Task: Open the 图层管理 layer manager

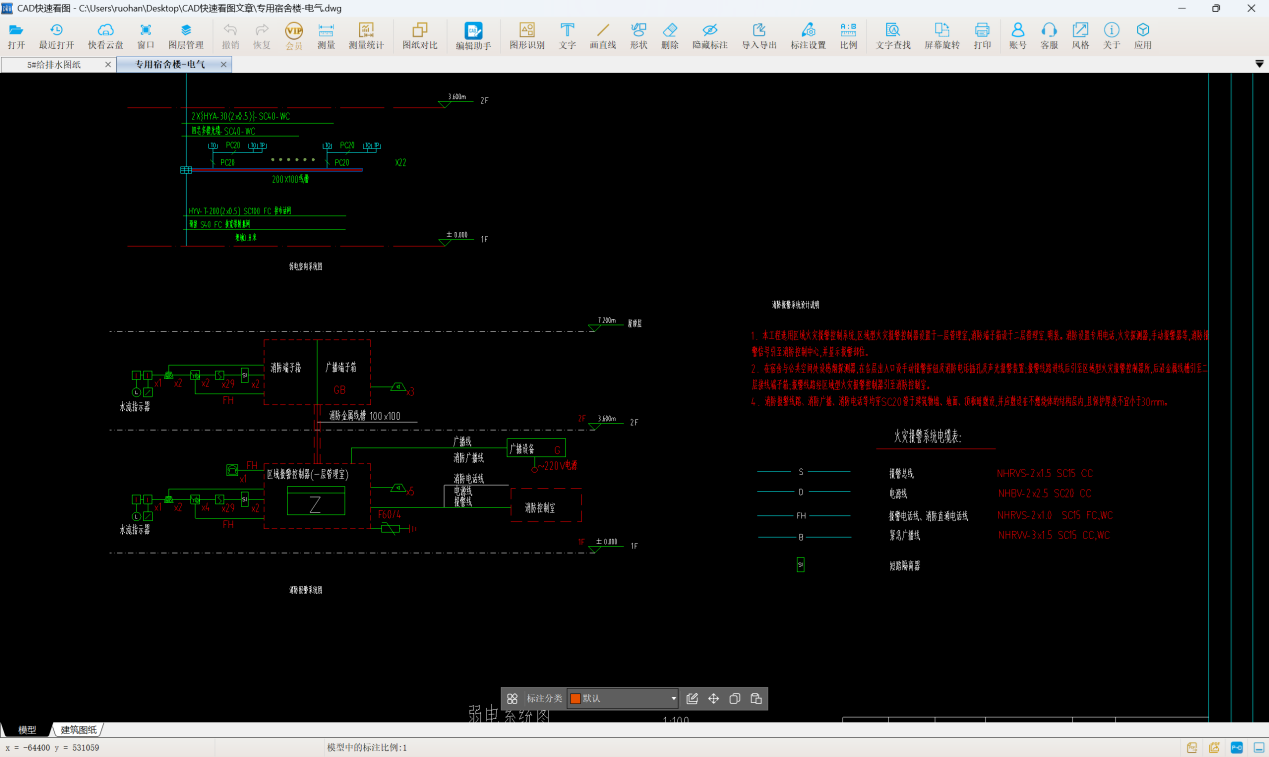Action: pos(185,36)
